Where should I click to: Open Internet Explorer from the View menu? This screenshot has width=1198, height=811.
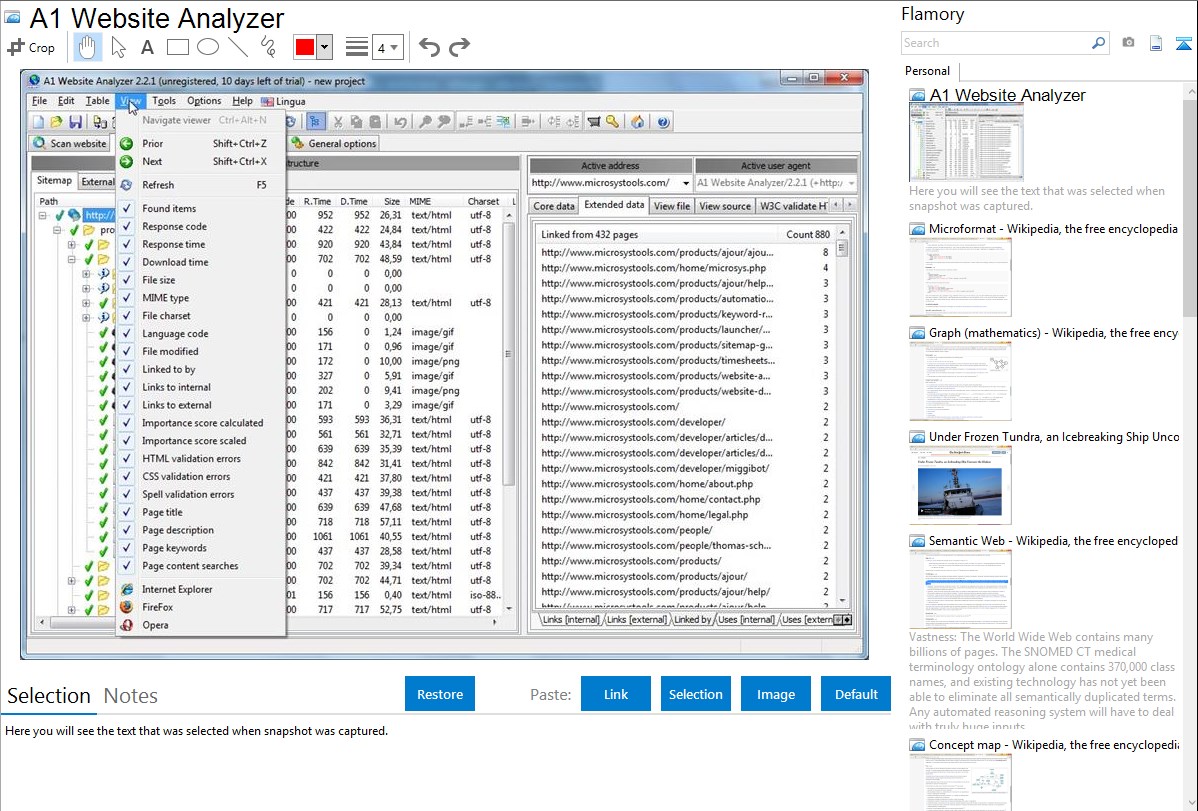[x=202, y=589]
